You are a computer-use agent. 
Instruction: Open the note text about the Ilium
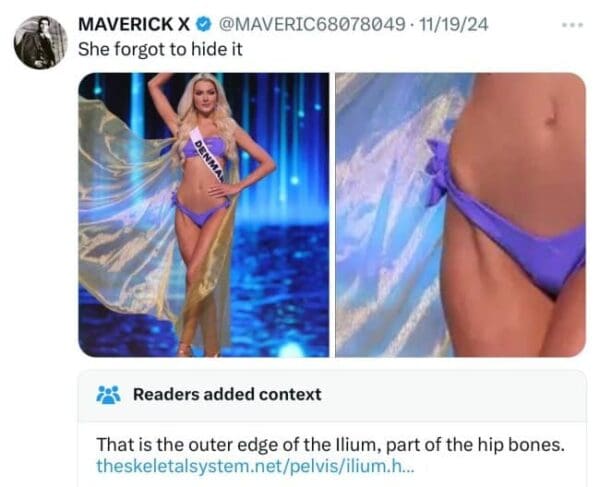point(331,445)
